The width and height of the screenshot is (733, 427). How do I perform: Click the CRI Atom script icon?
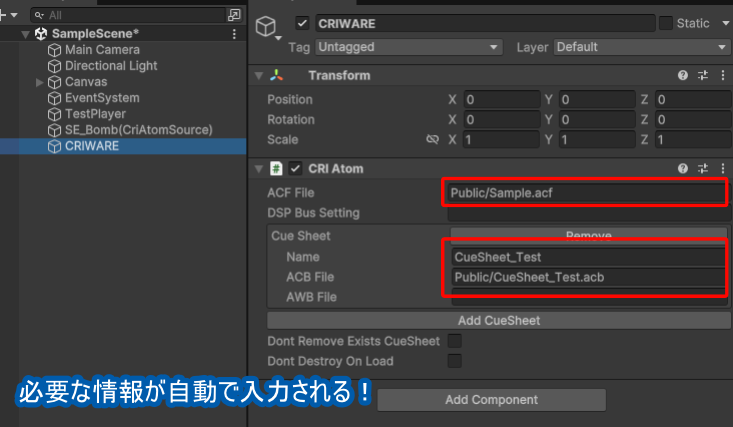[276, 168]
